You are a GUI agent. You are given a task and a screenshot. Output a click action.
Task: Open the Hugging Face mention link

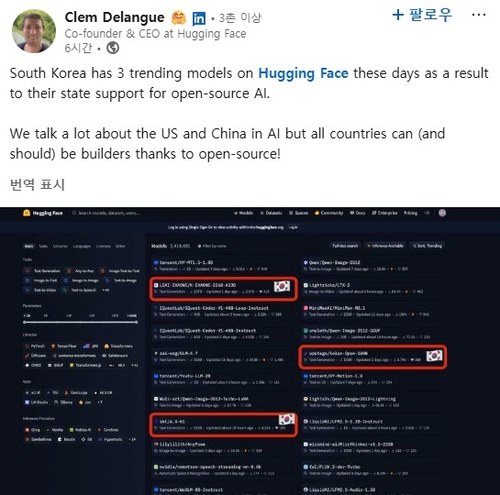[x=303, y=73]
